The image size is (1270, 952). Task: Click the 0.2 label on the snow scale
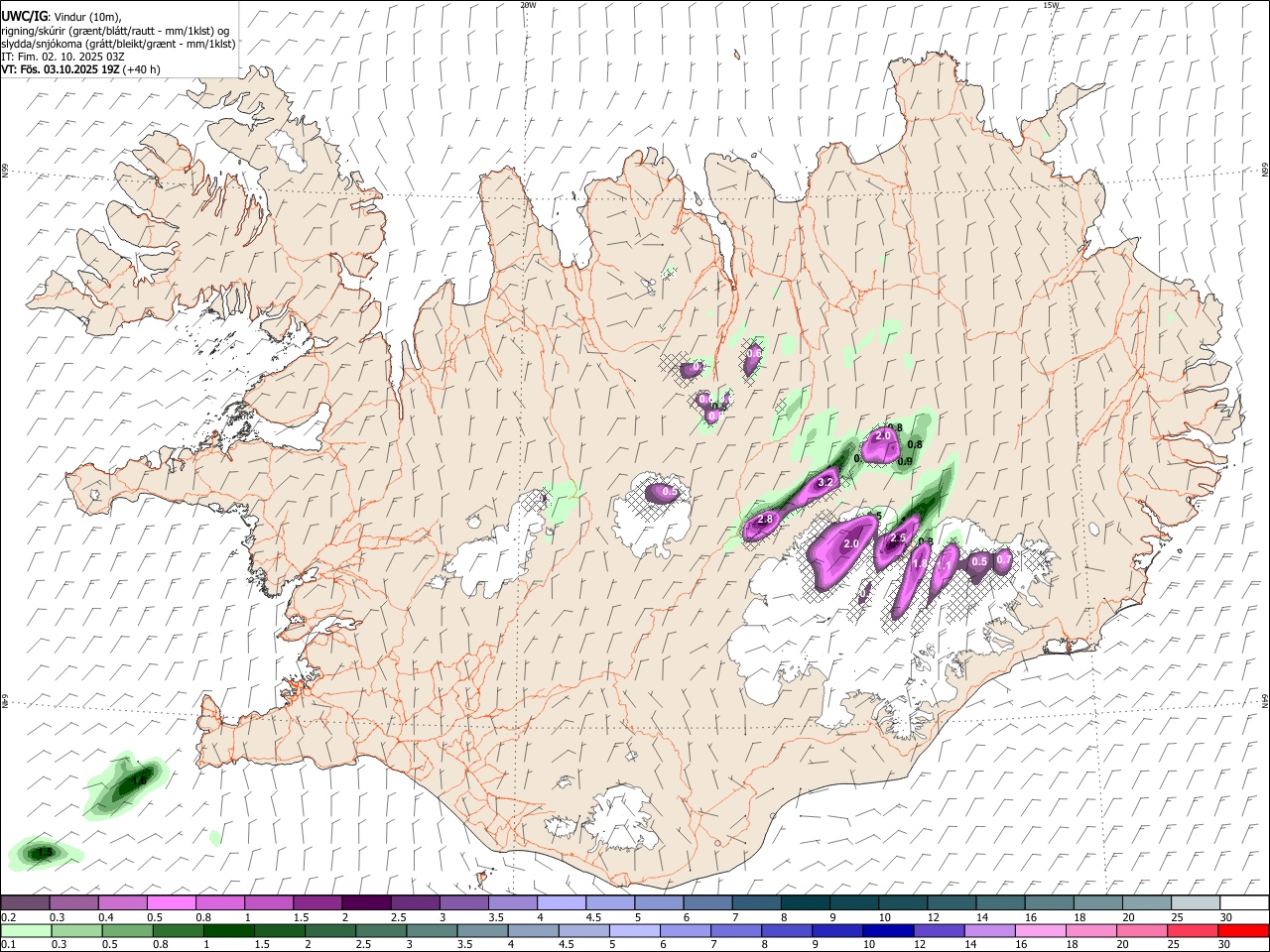pyautogui.click(x=8, y=917)
